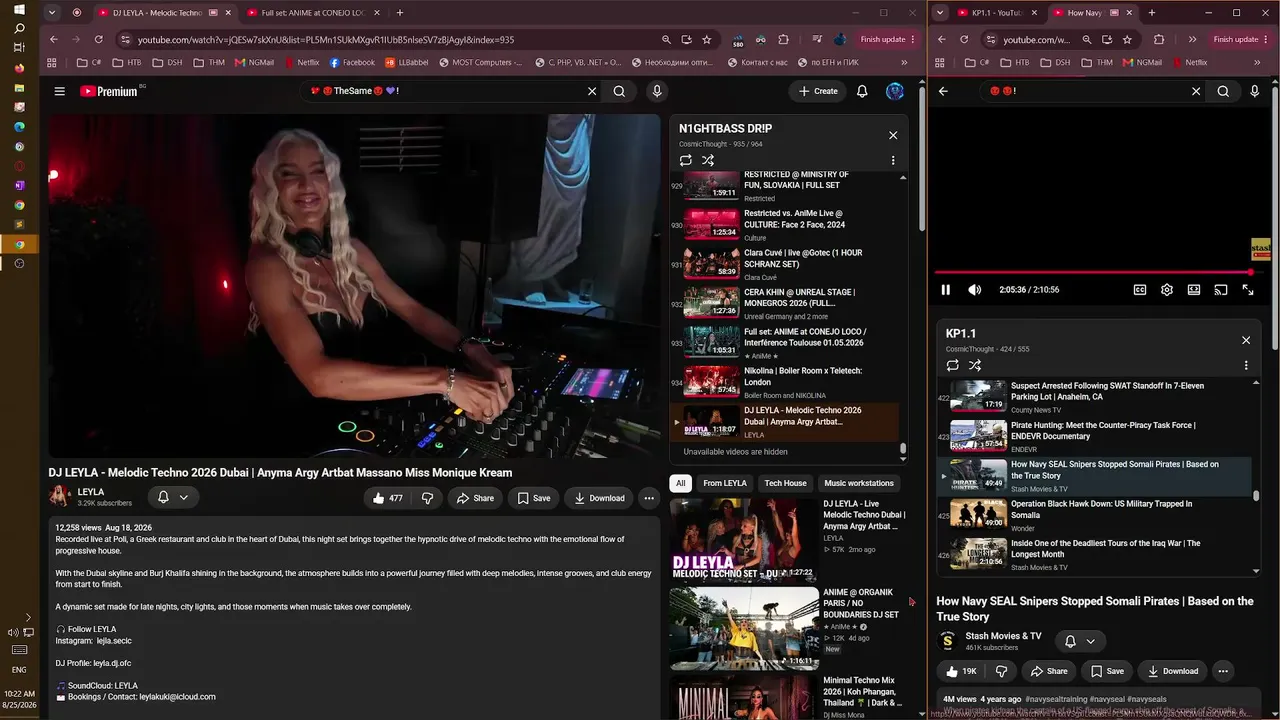Go back in the left browser window
The height and width of the screenshot is (720, 1280).
54,40
